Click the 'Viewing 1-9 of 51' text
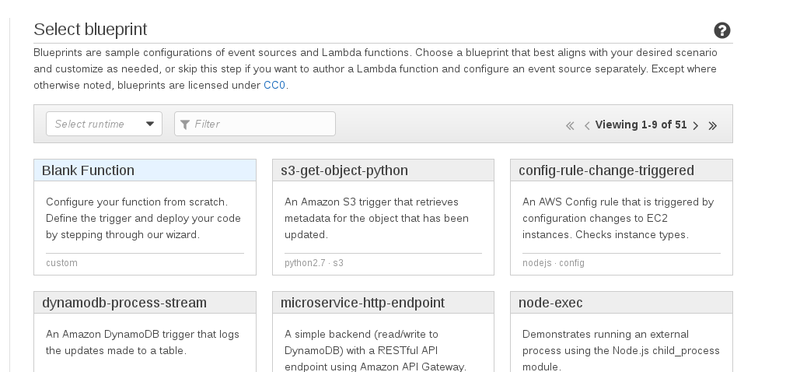The width and height of the screenshot is (800, 372). [641, 125]
